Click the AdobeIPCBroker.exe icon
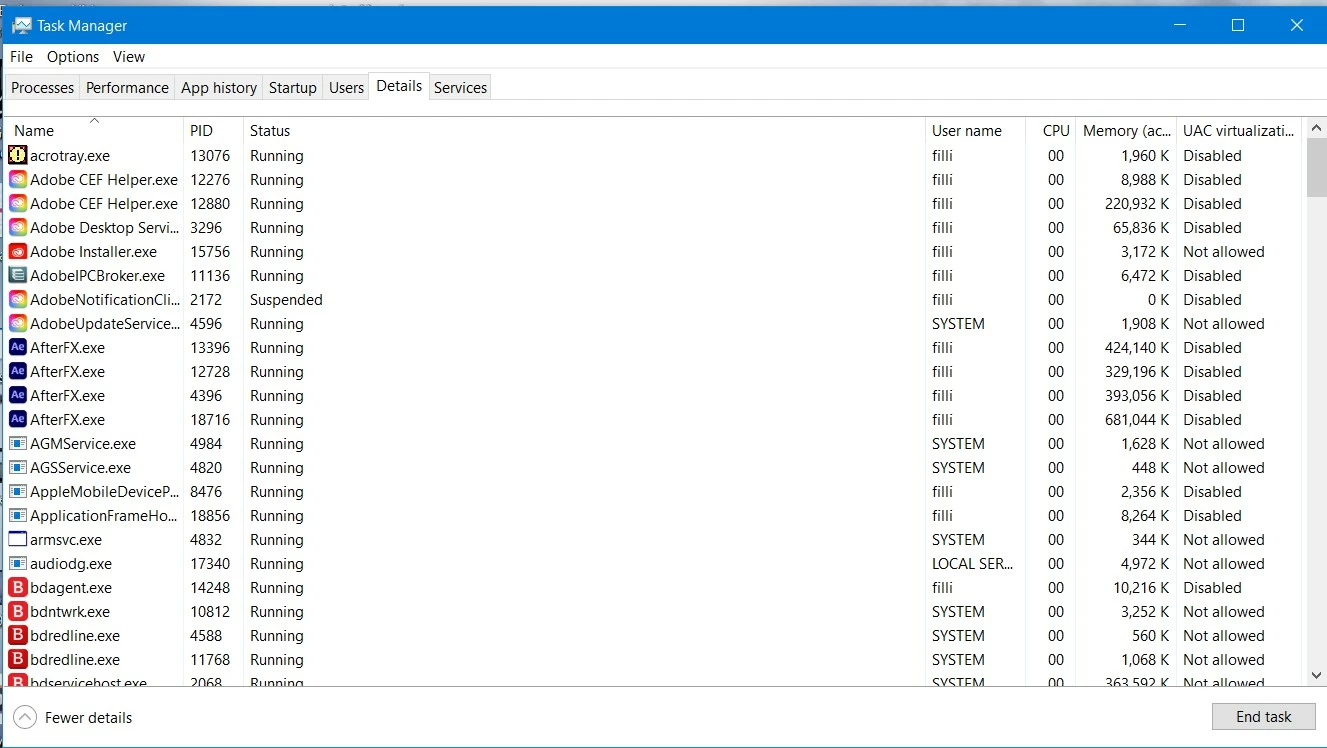The image size is (1327, 748). [17, 275]
